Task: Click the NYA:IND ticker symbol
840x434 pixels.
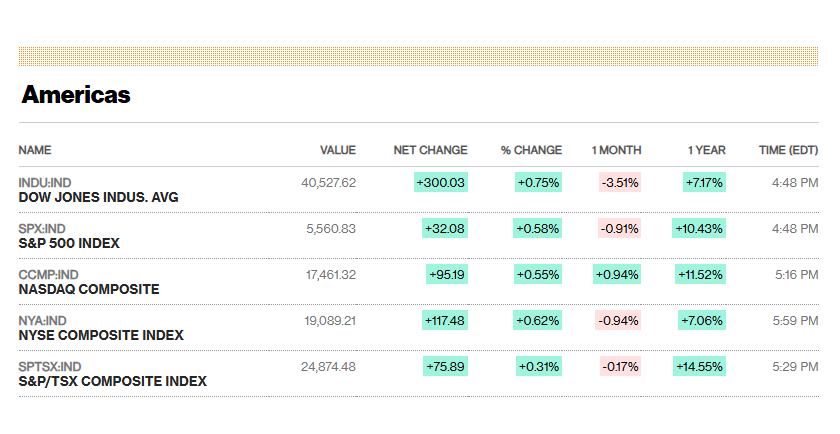Action: [42, 321]
